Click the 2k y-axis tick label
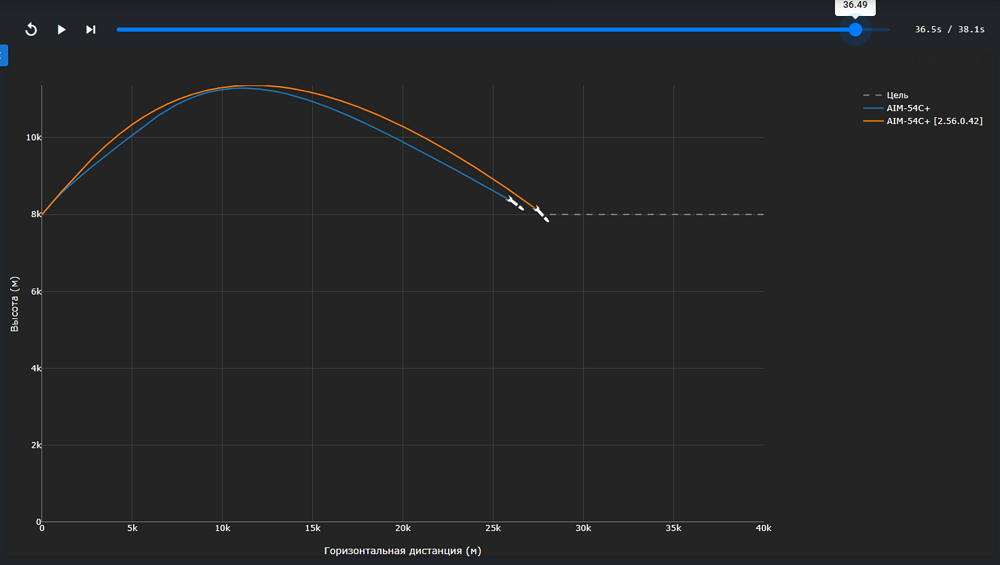Image resolution: width=1000 pixels, height=565 pixels. (36, 445)
